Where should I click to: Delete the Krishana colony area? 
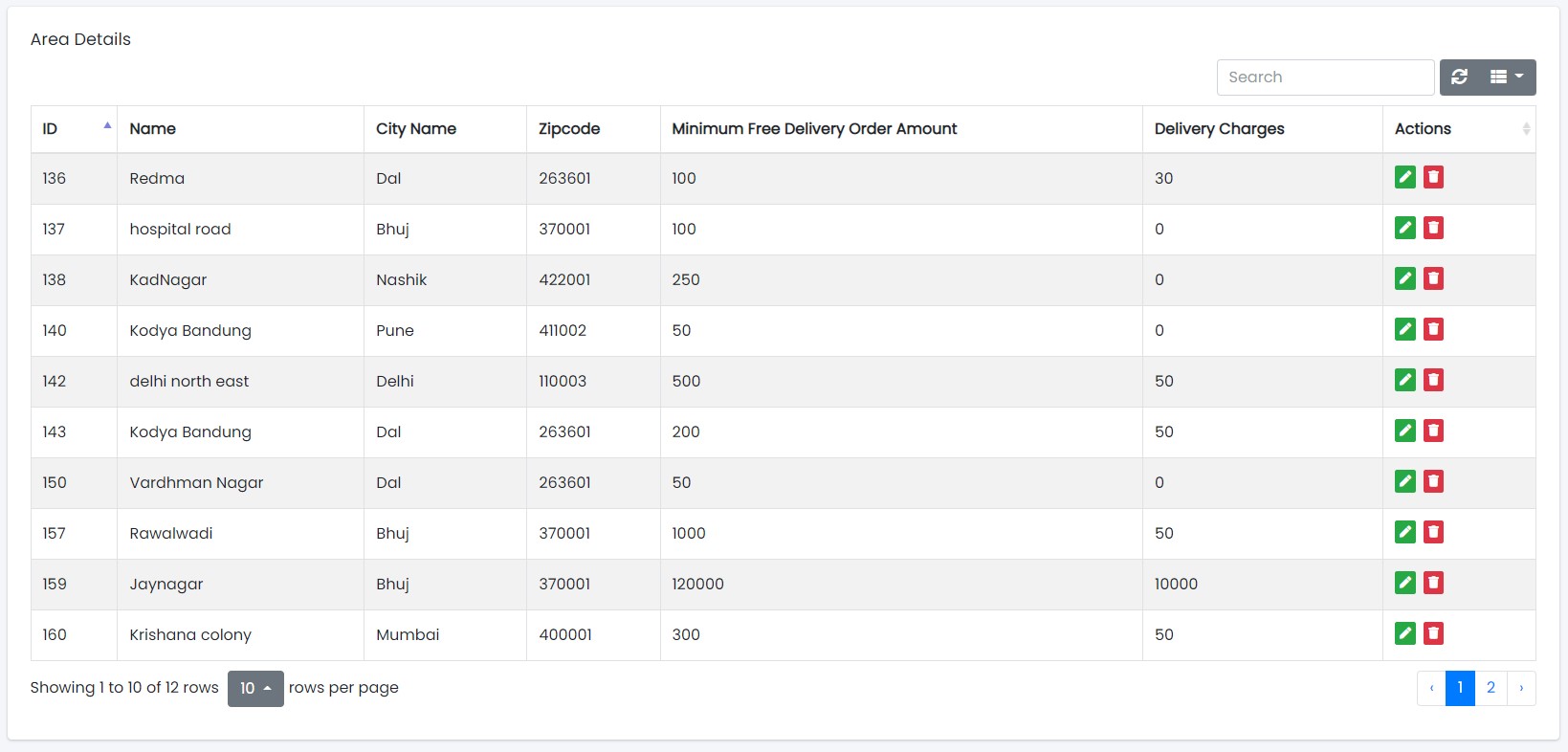[1433, 633]
